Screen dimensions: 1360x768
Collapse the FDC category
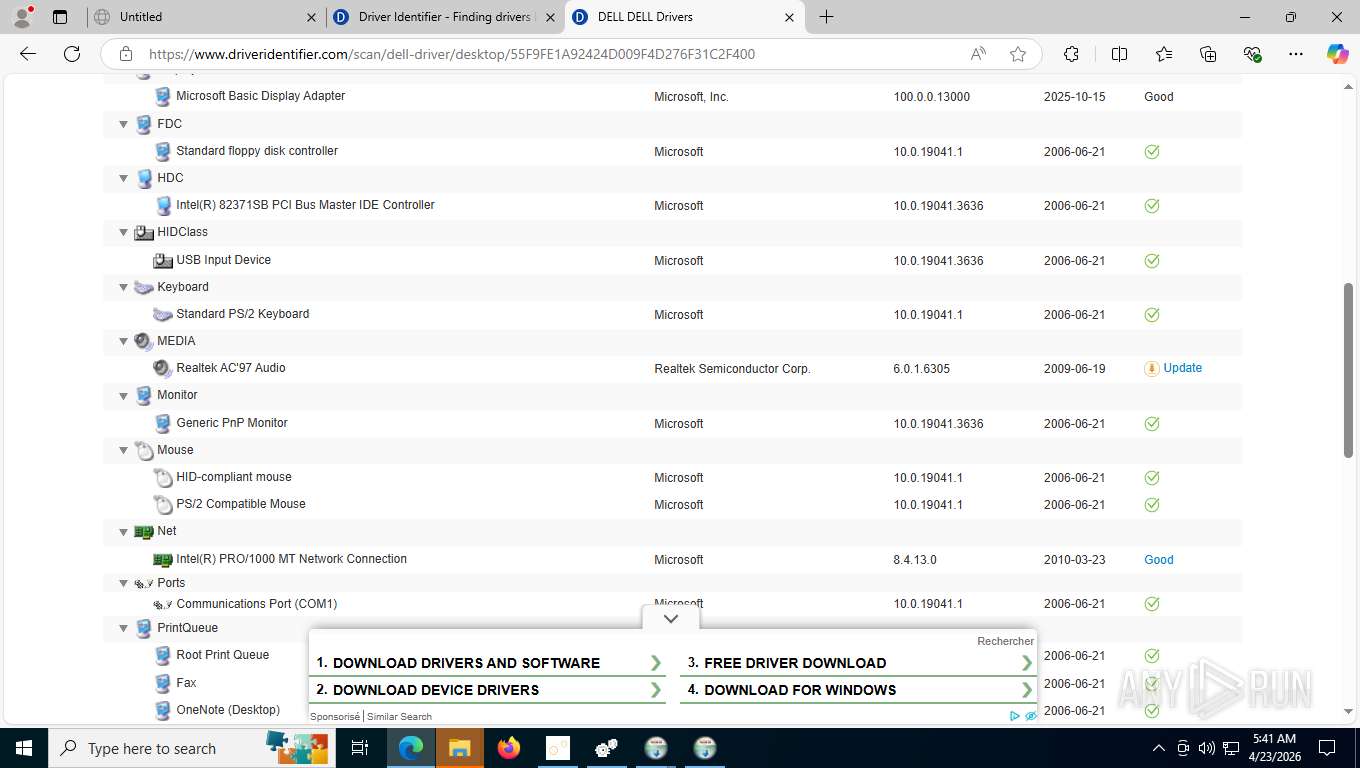click(124, 125)
